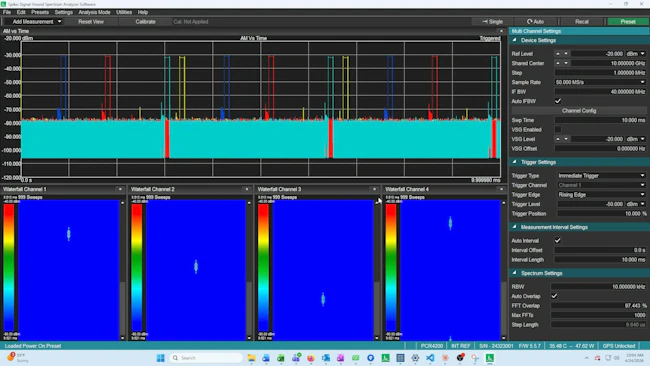Image resolution: width=650 pixels, height=366 pixels.
Task: Open the VSG Level dBm units dropdown
Action: point(635,139)
